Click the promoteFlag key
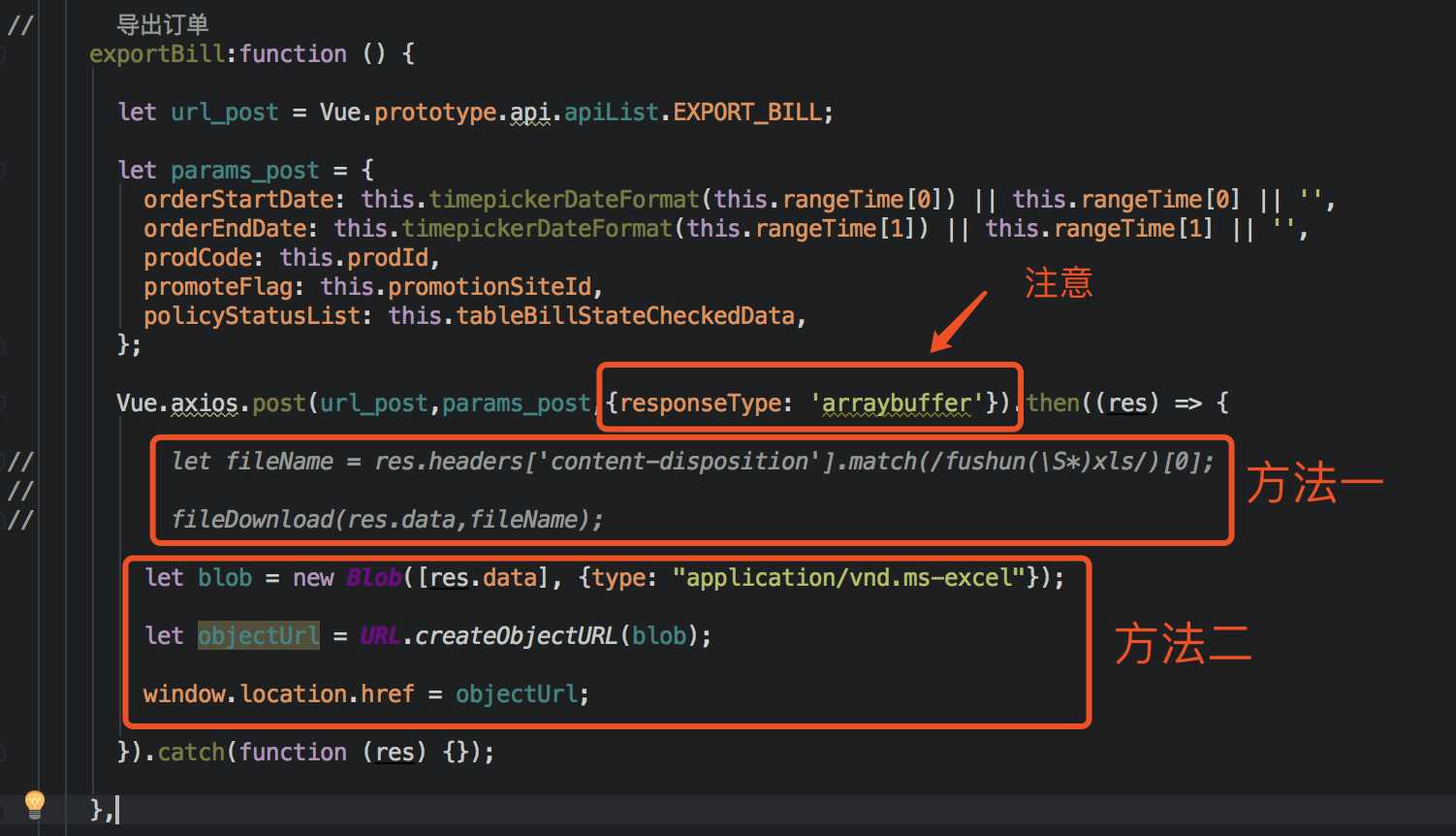This screenshot has width=1456, height=836. 217,287
